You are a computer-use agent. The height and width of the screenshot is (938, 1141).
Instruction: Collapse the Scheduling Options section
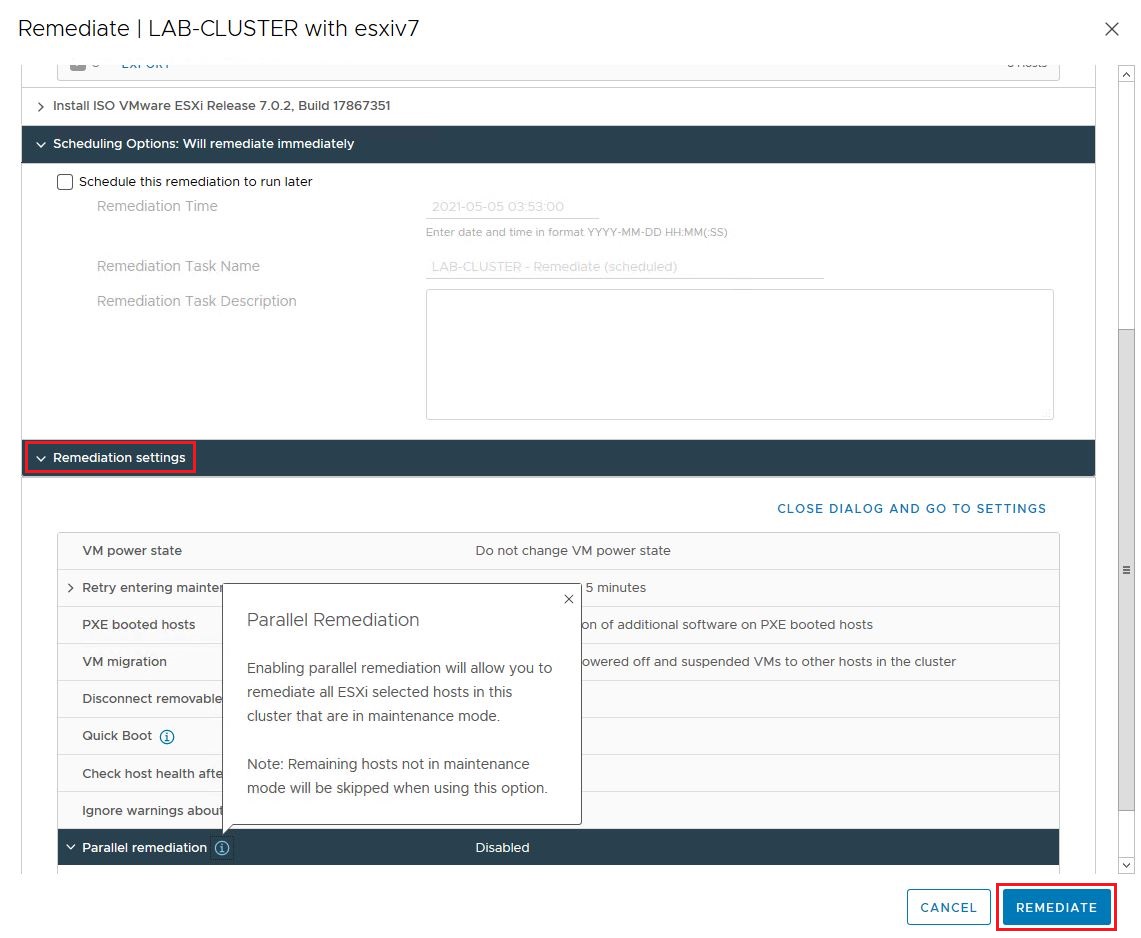click(x=41, y=144)
